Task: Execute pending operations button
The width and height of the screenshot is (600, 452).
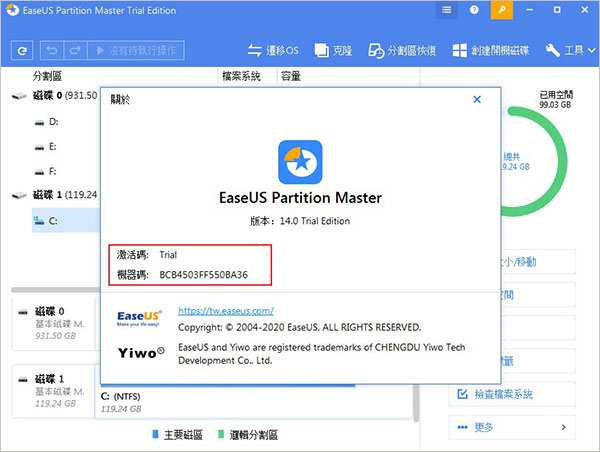Action: (136, 51)
